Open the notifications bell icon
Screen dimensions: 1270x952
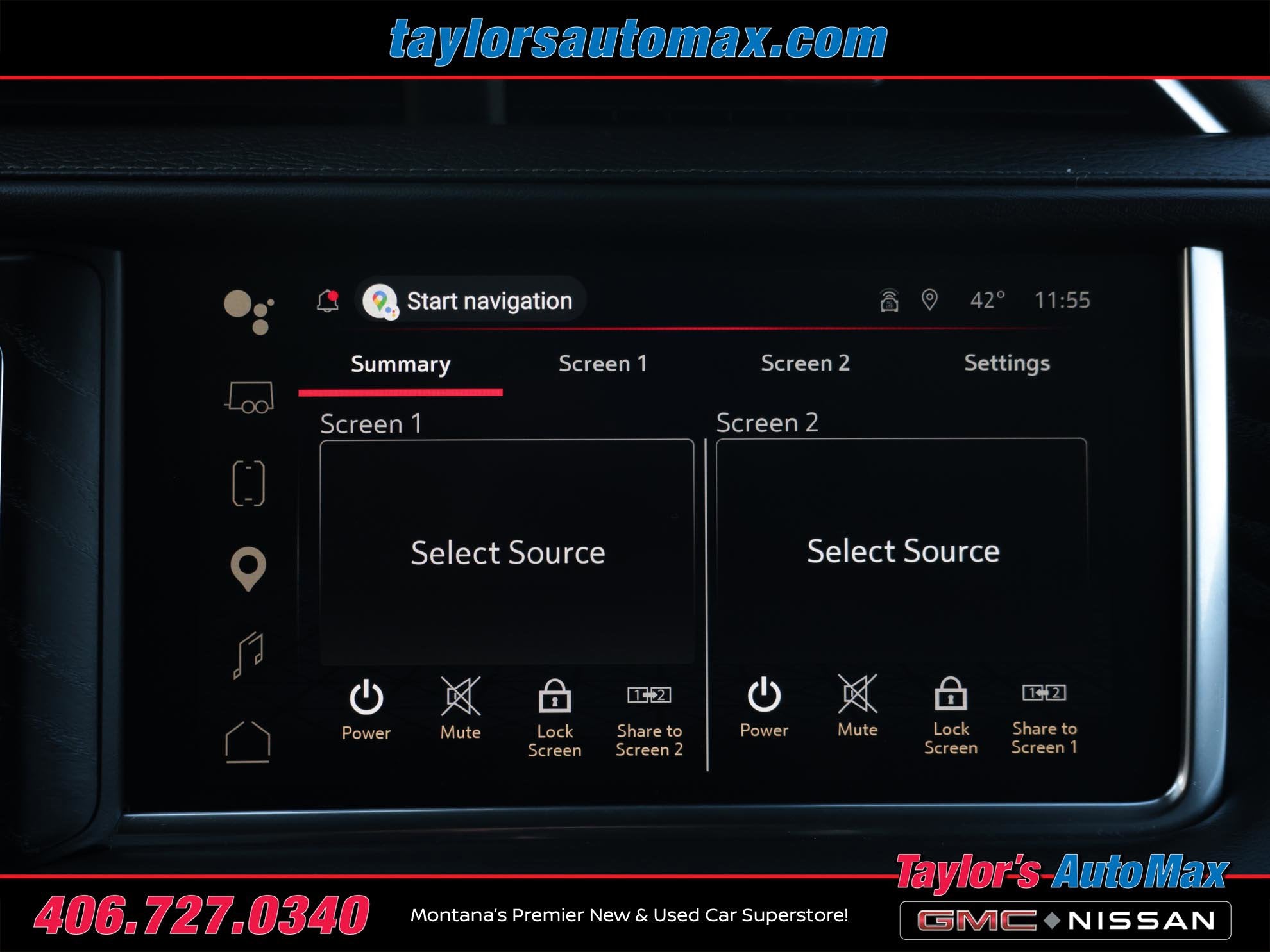pos(328,301)
